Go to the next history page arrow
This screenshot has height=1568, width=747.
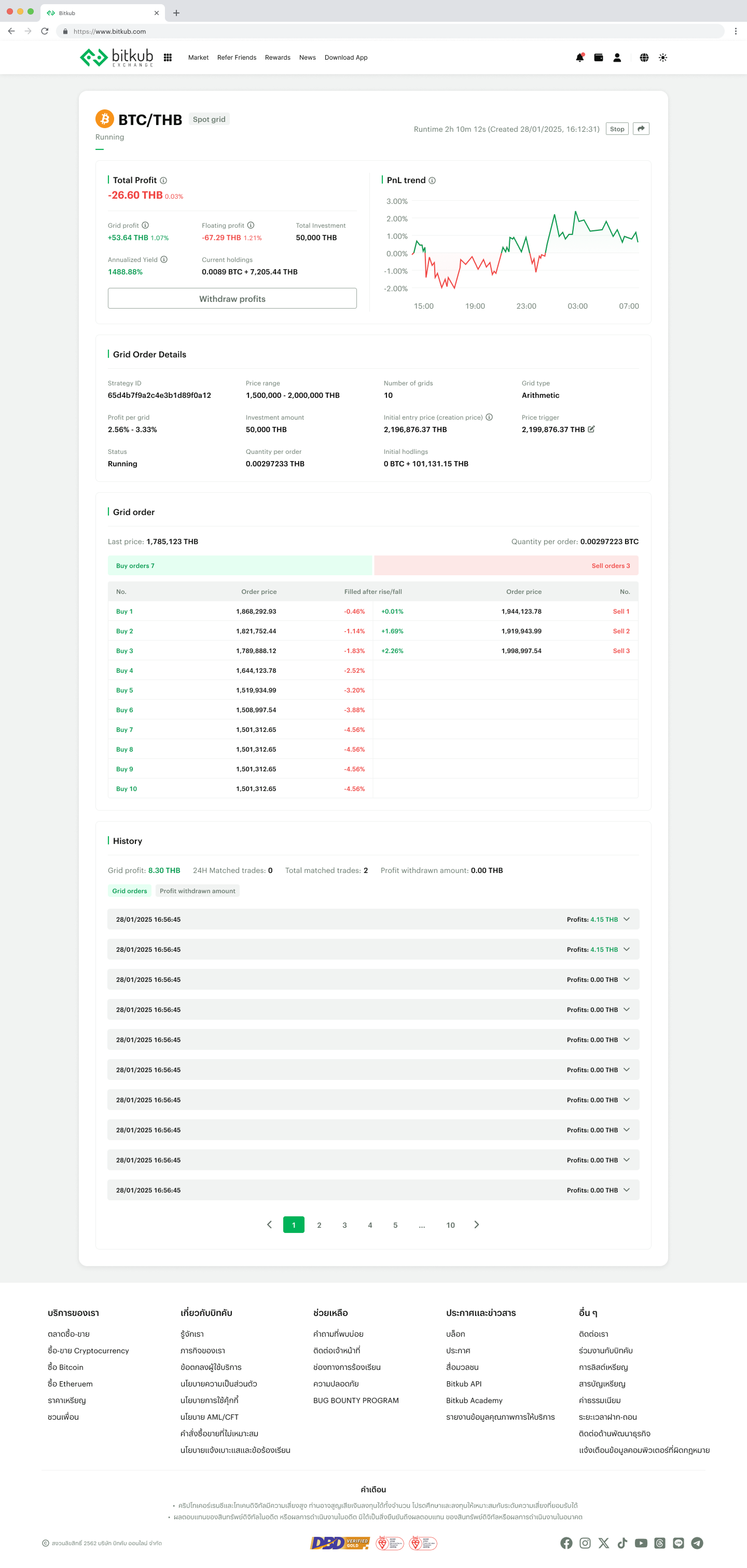(x=476, y=1225)
